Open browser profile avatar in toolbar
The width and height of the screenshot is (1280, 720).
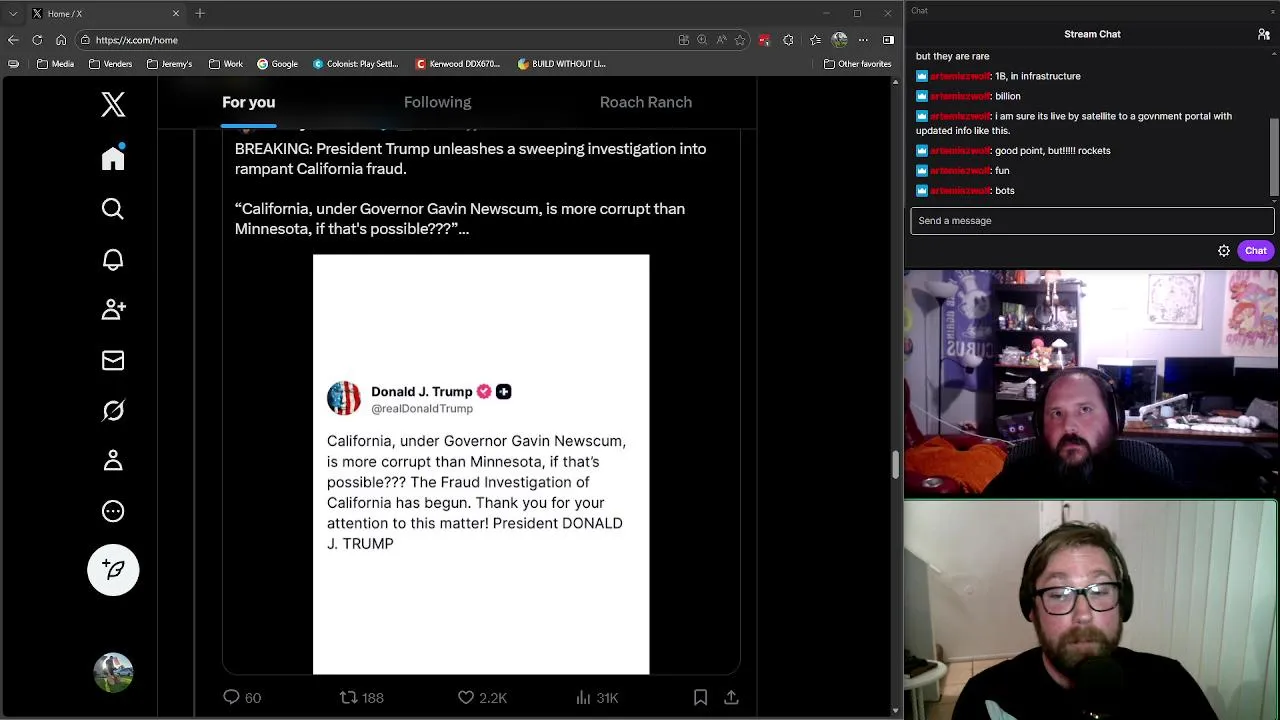tap(839, 40)
